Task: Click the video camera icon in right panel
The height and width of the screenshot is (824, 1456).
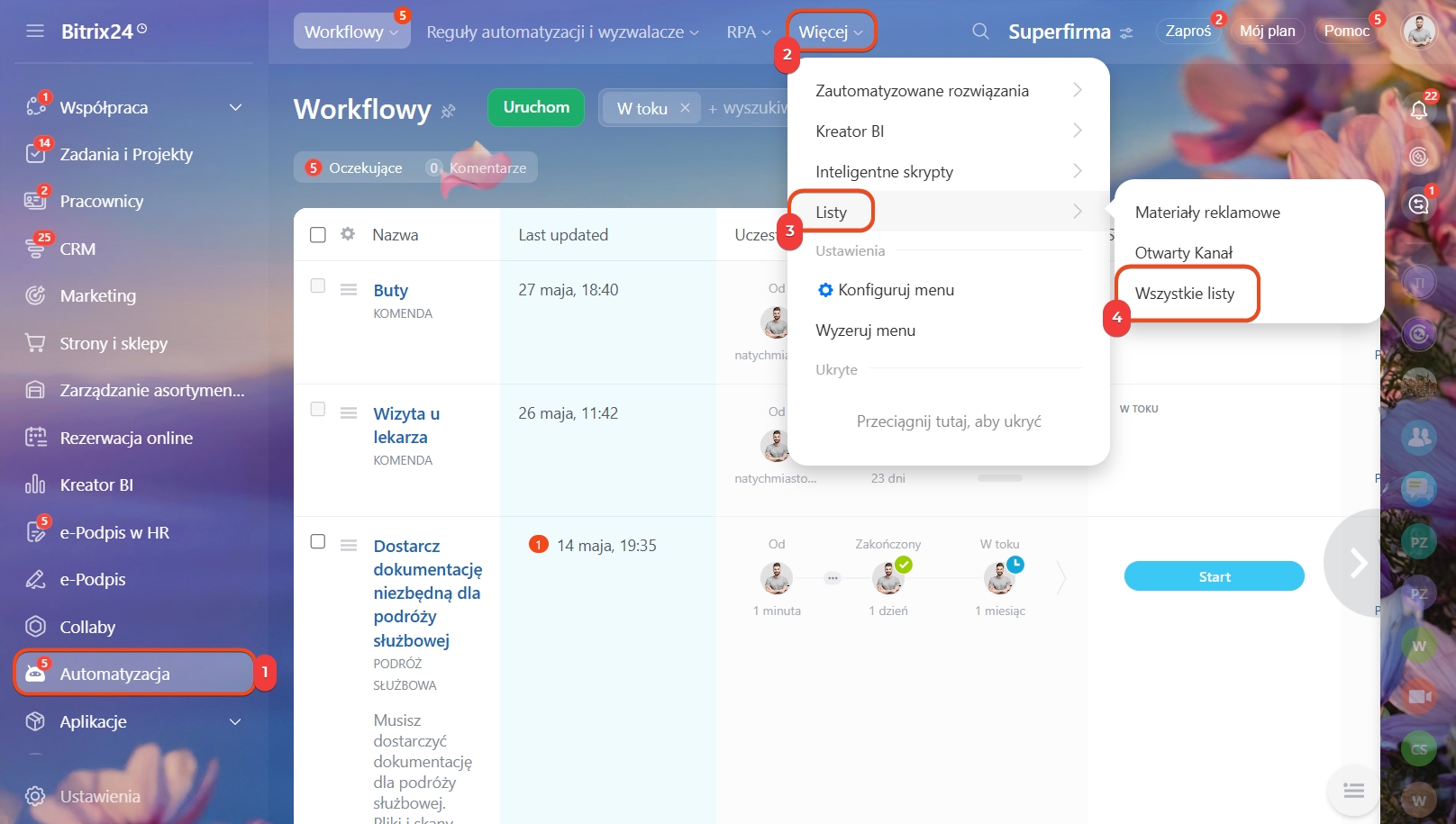Action: point(1419,696)
